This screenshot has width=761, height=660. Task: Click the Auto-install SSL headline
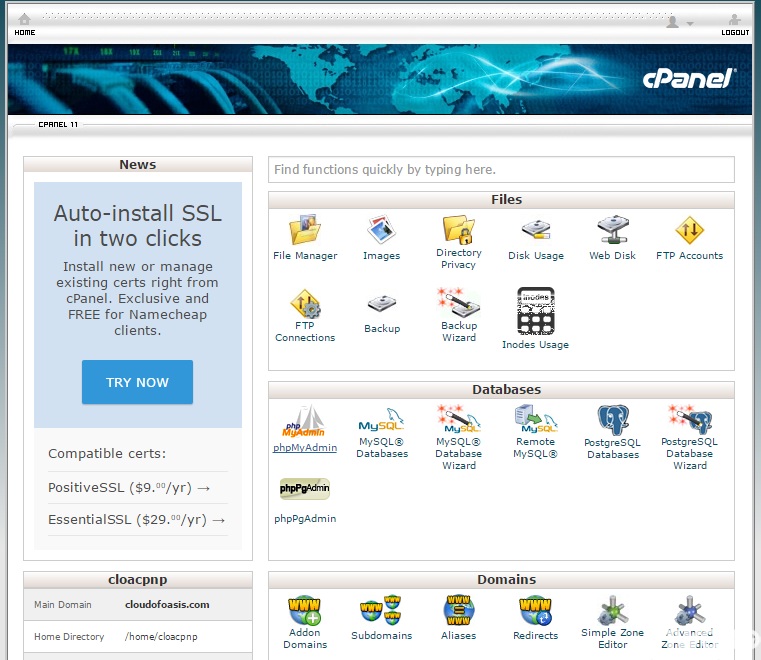(x=138, y=226)
